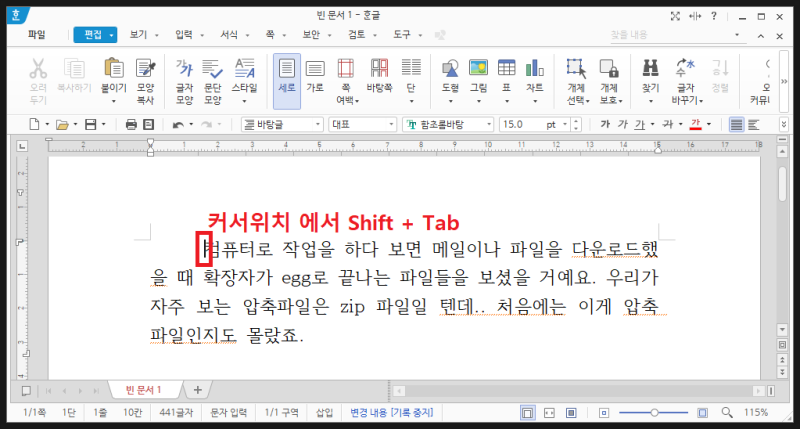Open the 쪽 menu

coord(270,34)
